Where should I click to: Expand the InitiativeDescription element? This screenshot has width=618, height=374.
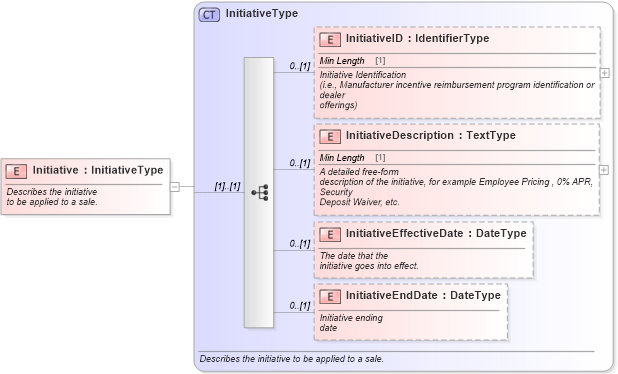(x=604, y=170)
